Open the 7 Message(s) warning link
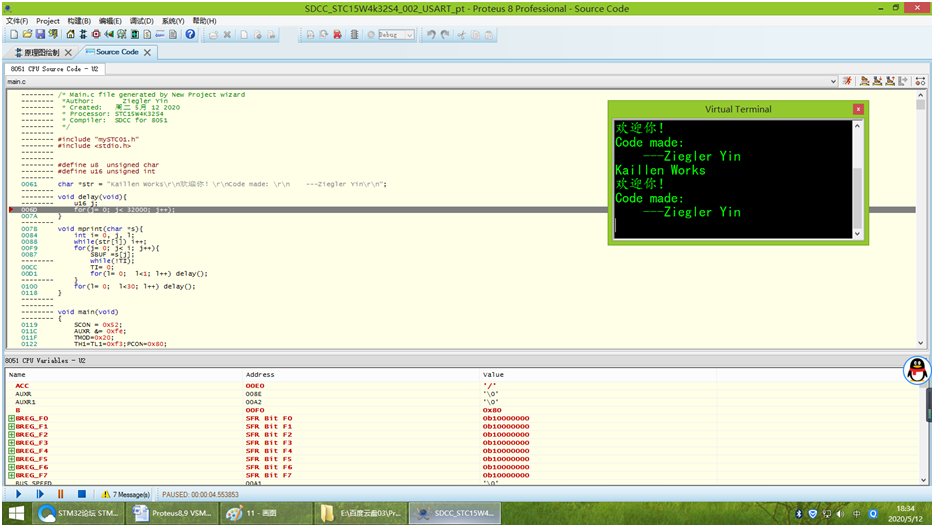Viewport: 934px width, 527px height. coord(125,494)
